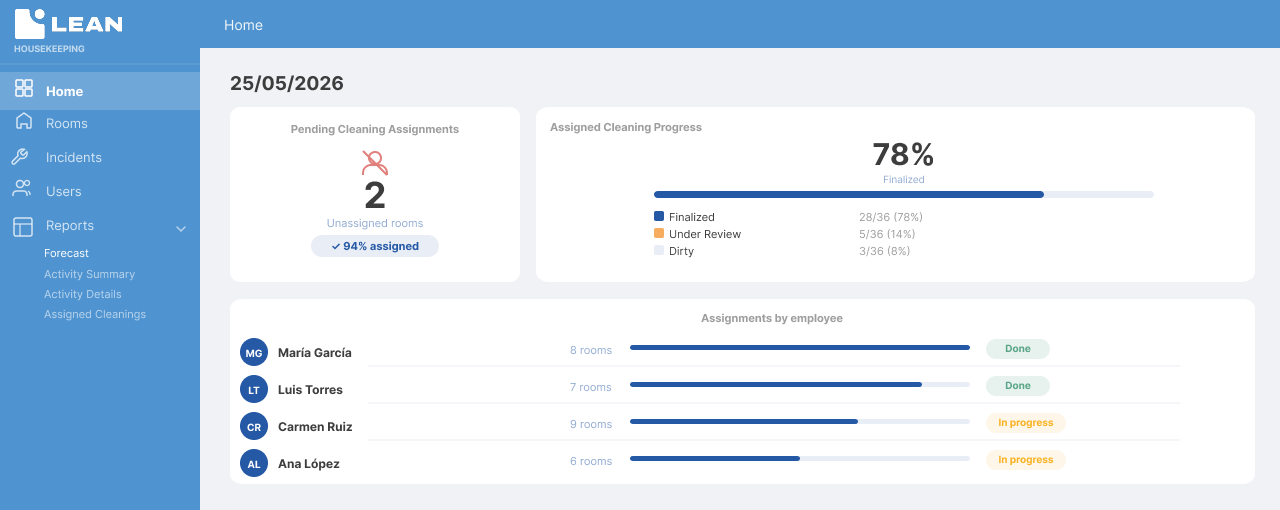This screenshot has width=1280, height=510.
Task: Click the Reports table icon
Action: click(x=23, y=226)
